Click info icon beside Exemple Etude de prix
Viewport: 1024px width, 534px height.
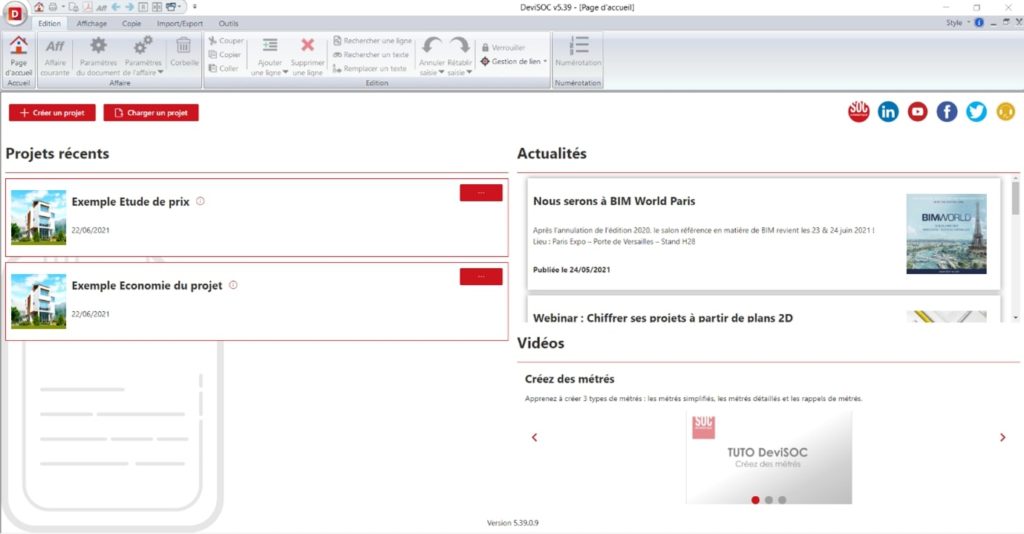200,201
